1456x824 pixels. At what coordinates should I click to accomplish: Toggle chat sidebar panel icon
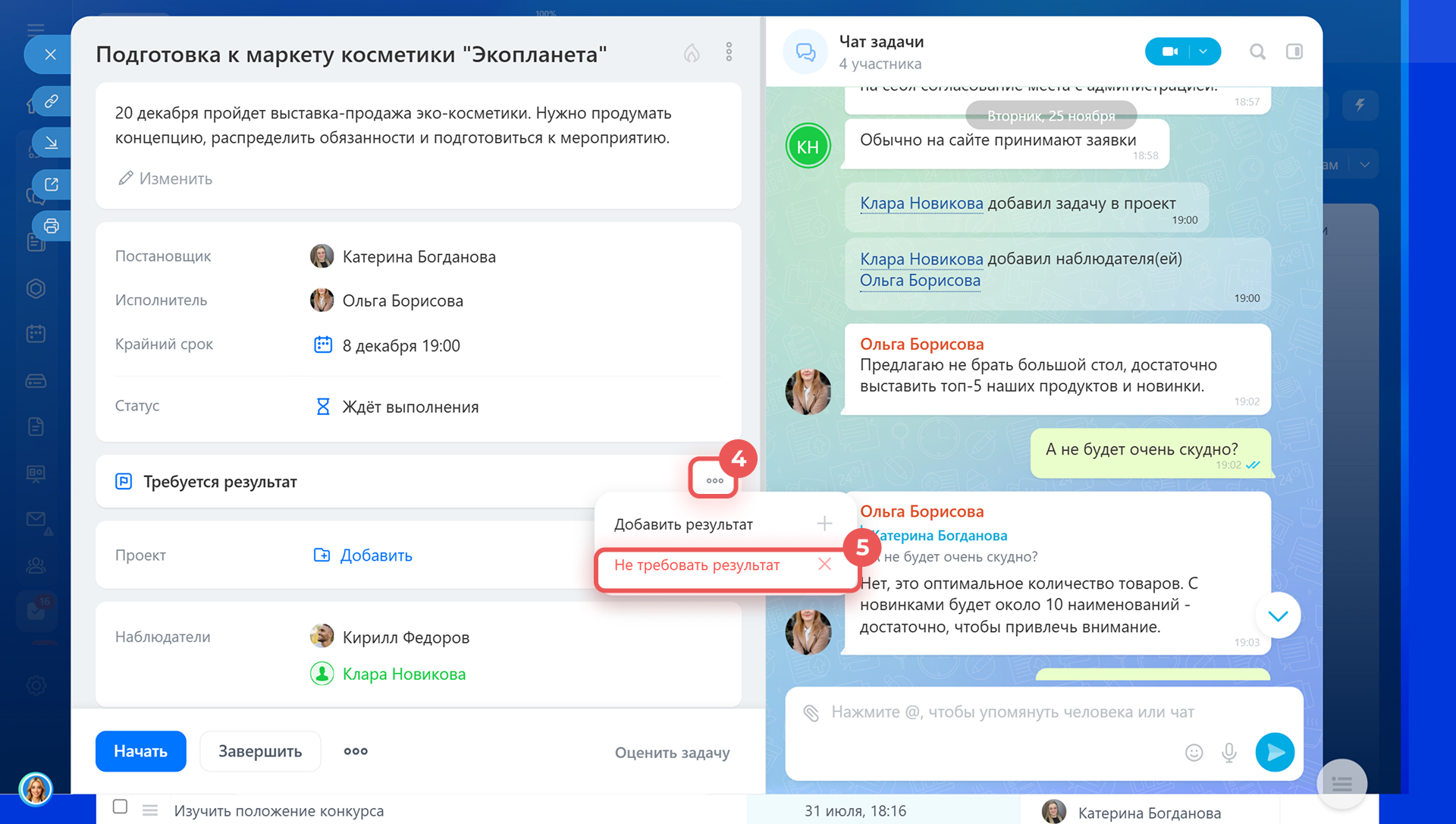tap(1294, 52)
